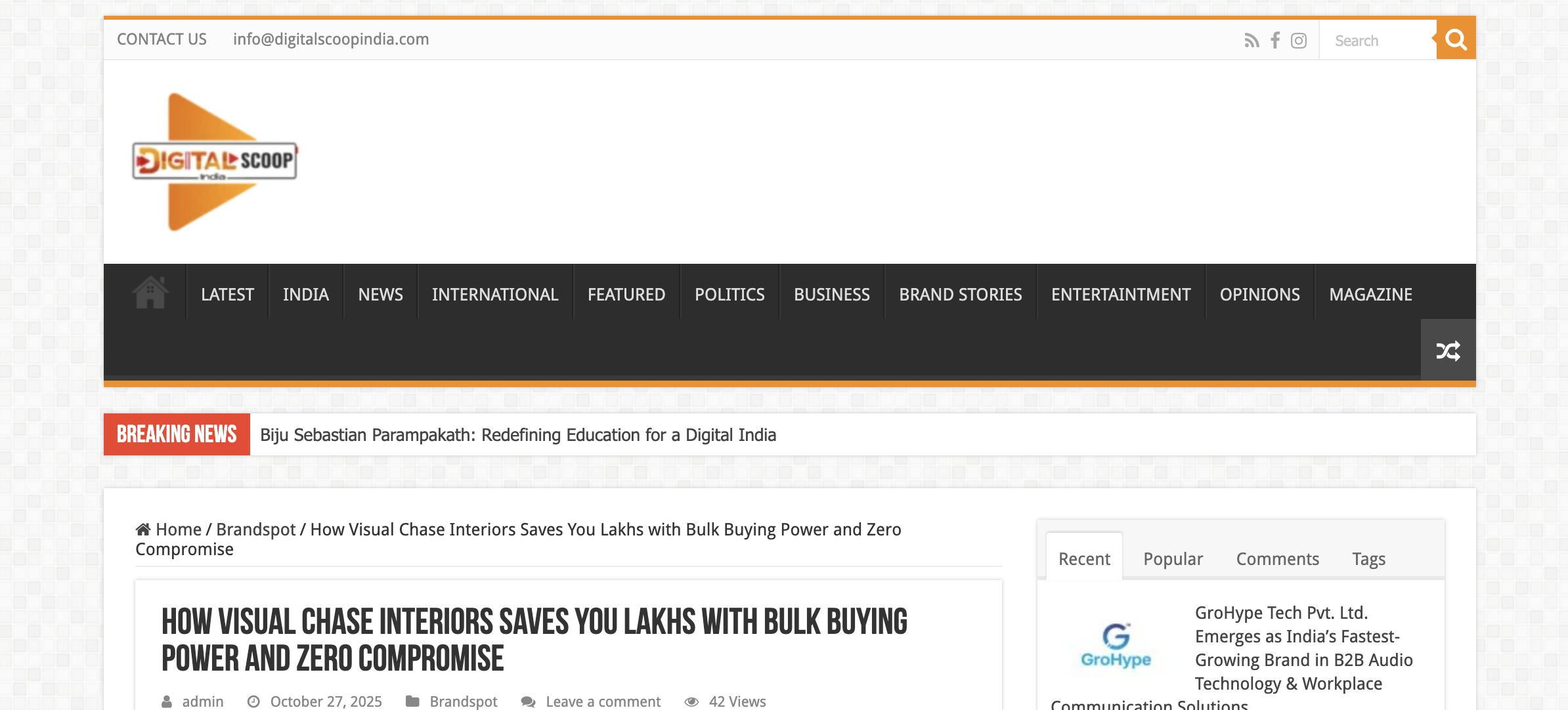Switch to the Comments tab
Viewport: 1568px width, 710px height.
(1277, 559)
